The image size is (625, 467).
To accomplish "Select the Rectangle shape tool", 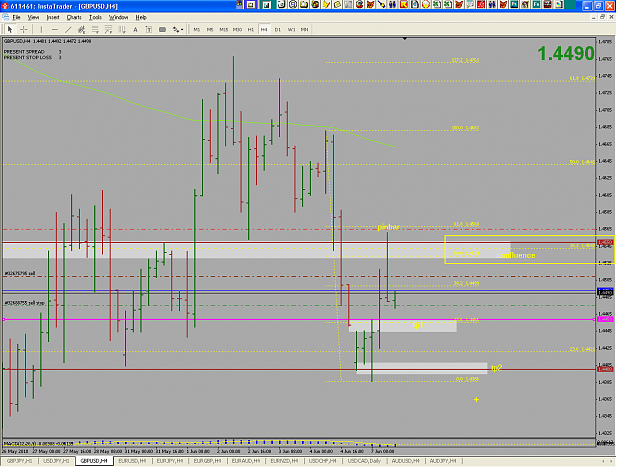I will coord(162,29).
